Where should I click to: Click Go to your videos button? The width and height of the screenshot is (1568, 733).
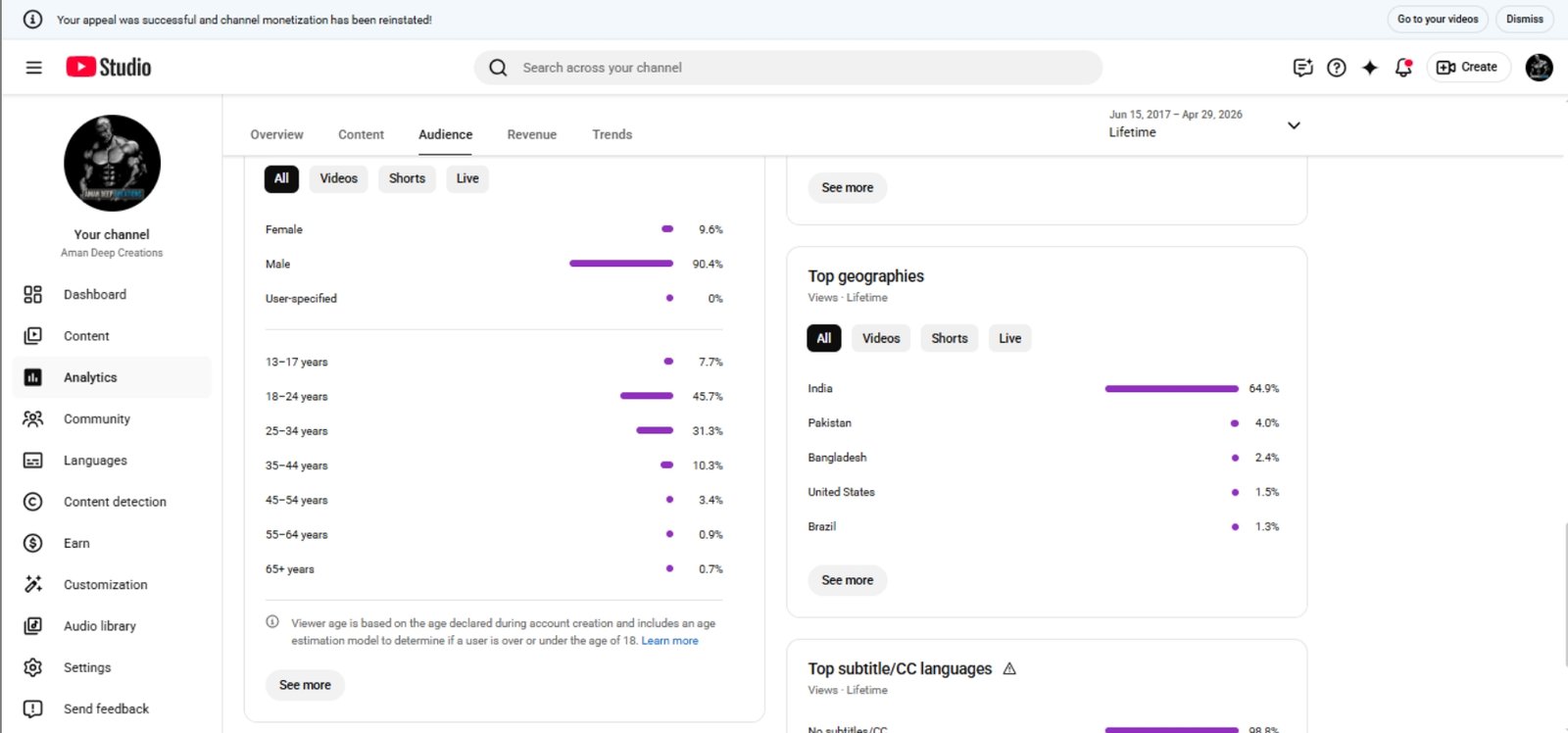click(x=1437, y=19)
